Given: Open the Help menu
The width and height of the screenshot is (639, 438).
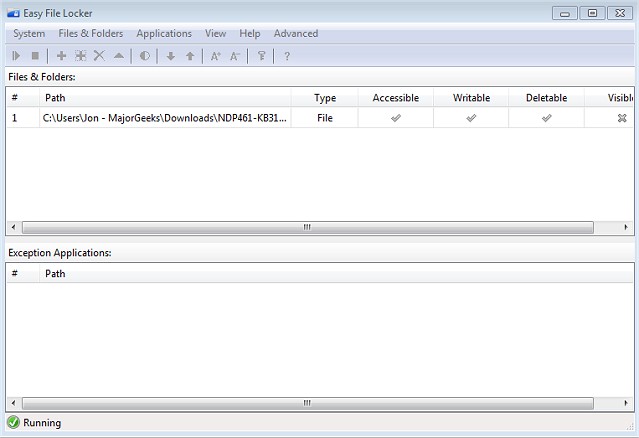Looking at the screenshot, I should 250,33.
